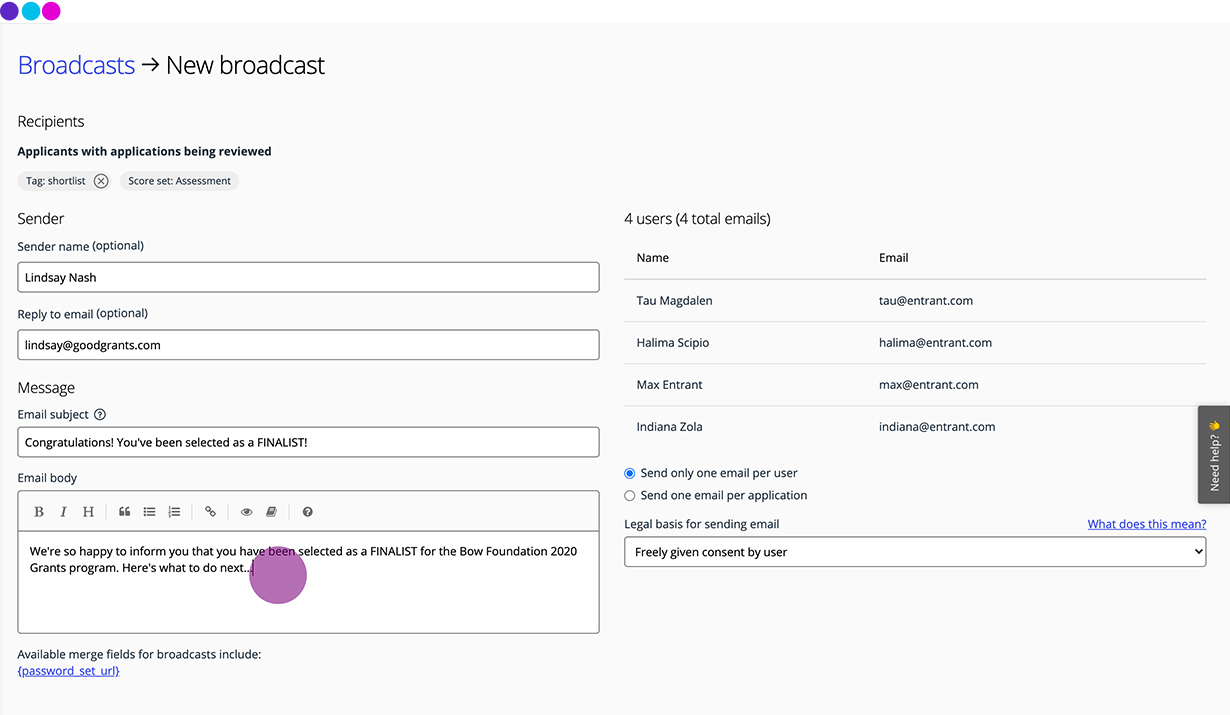Click the 'Score set: Assessment' filter chip
1230x715 pixels.
click(x=179, y=181)
